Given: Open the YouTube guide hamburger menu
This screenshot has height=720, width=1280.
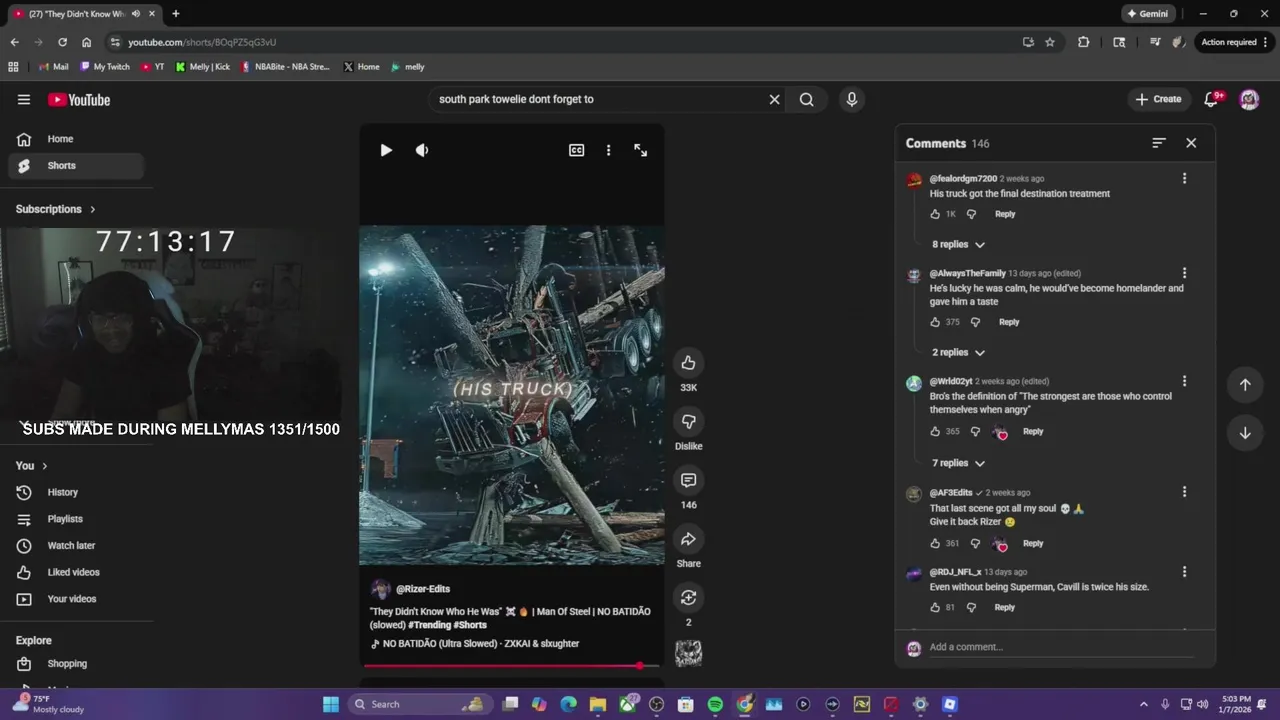Looking at the screenshot, I should coord(24,99).
